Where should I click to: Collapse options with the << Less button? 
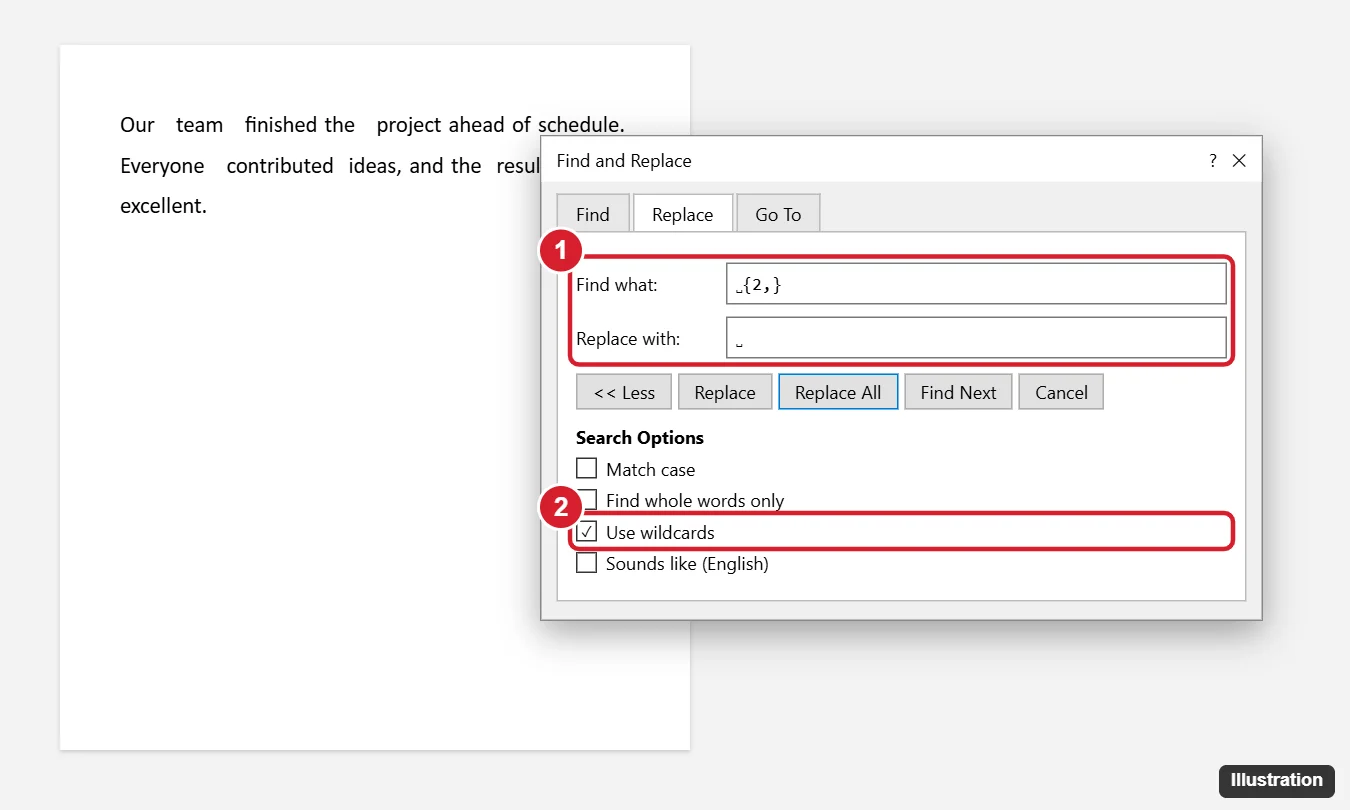tap(624, 392)
